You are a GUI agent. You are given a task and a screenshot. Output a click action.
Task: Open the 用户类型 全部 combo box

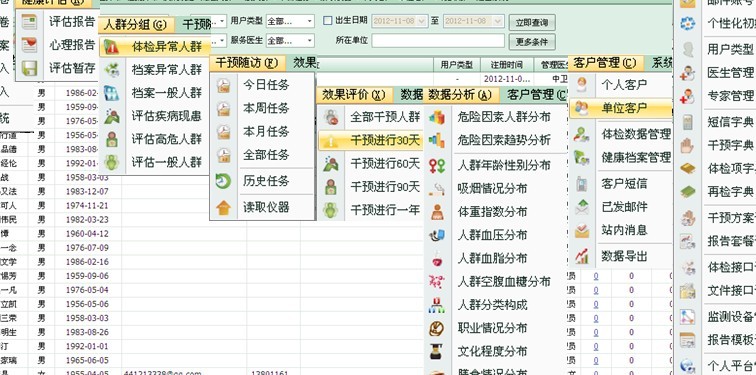click(x=290, y=21)
